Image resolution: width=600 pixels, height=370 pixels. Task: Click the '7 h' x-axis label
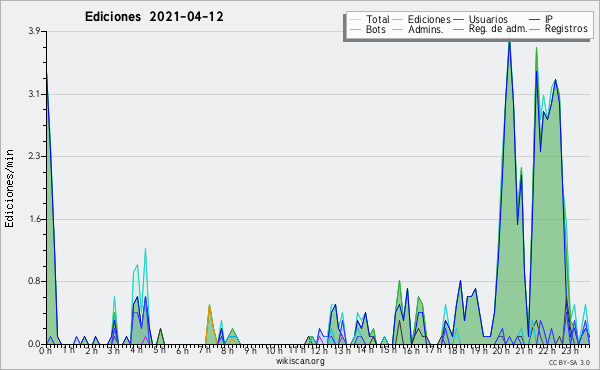click(x=205, y=350)
